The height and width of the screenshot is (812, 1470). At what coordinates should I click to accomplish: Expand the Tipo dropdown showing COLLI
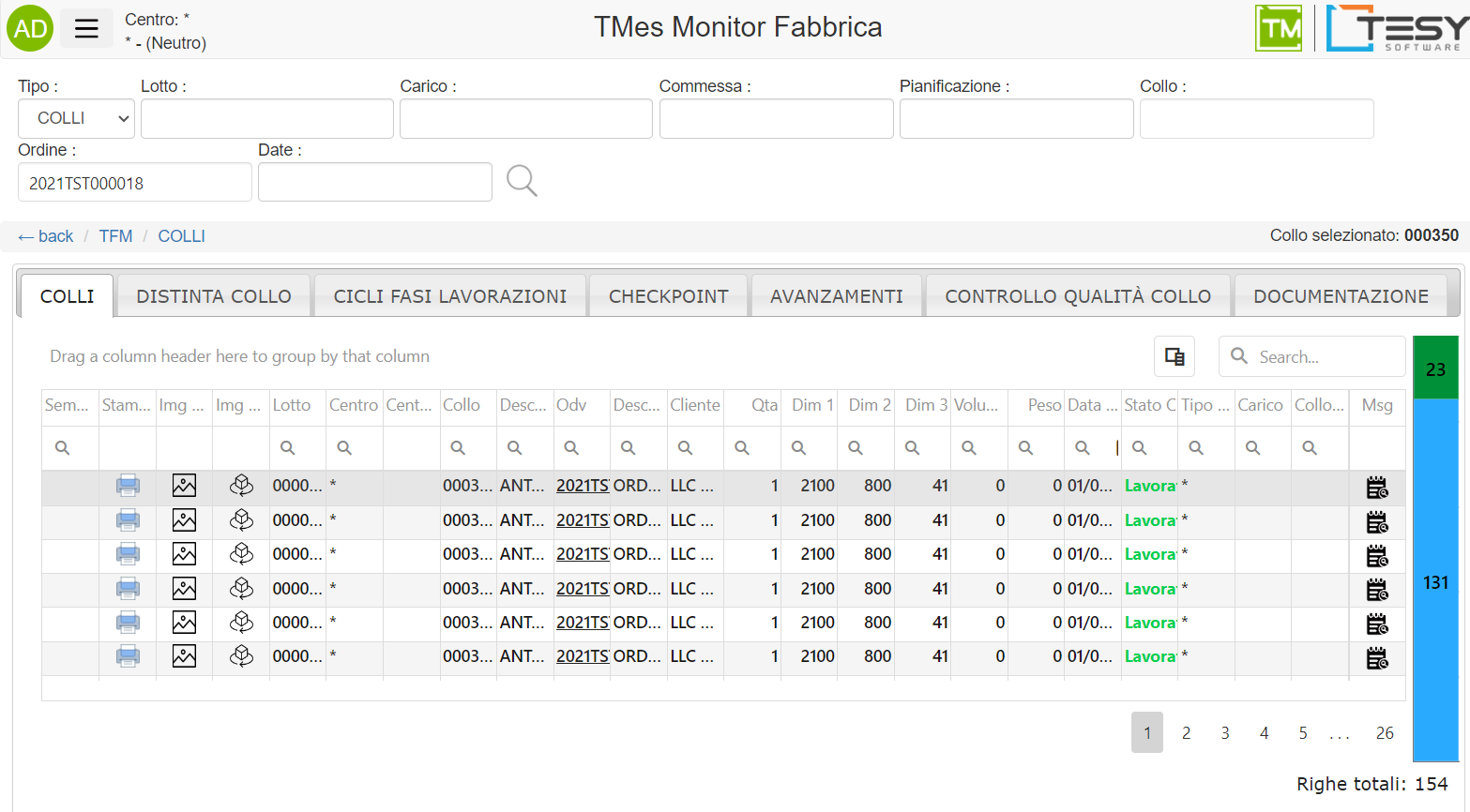tap(76, 118)
